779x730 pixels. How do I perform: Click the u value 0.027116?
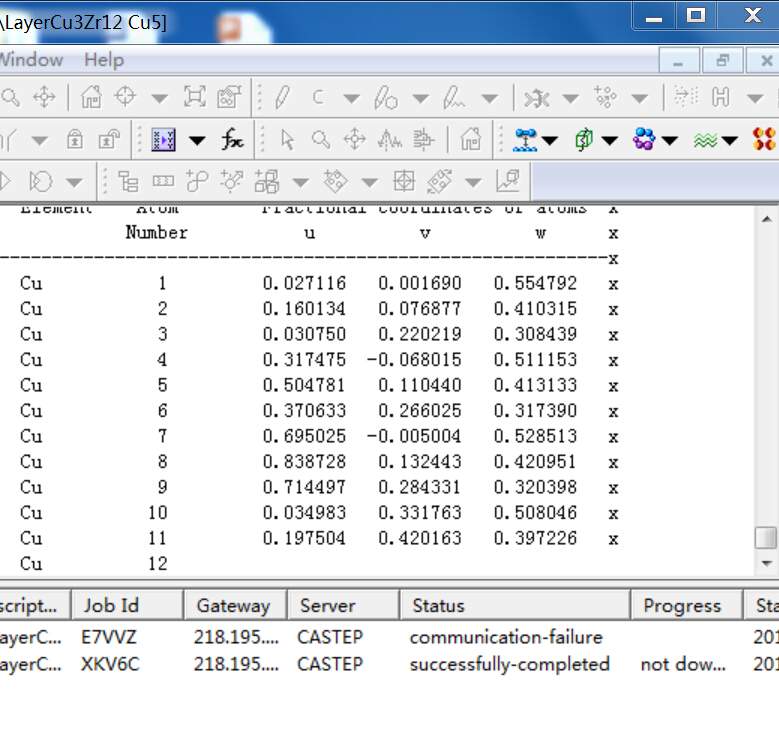click(304, 283)
